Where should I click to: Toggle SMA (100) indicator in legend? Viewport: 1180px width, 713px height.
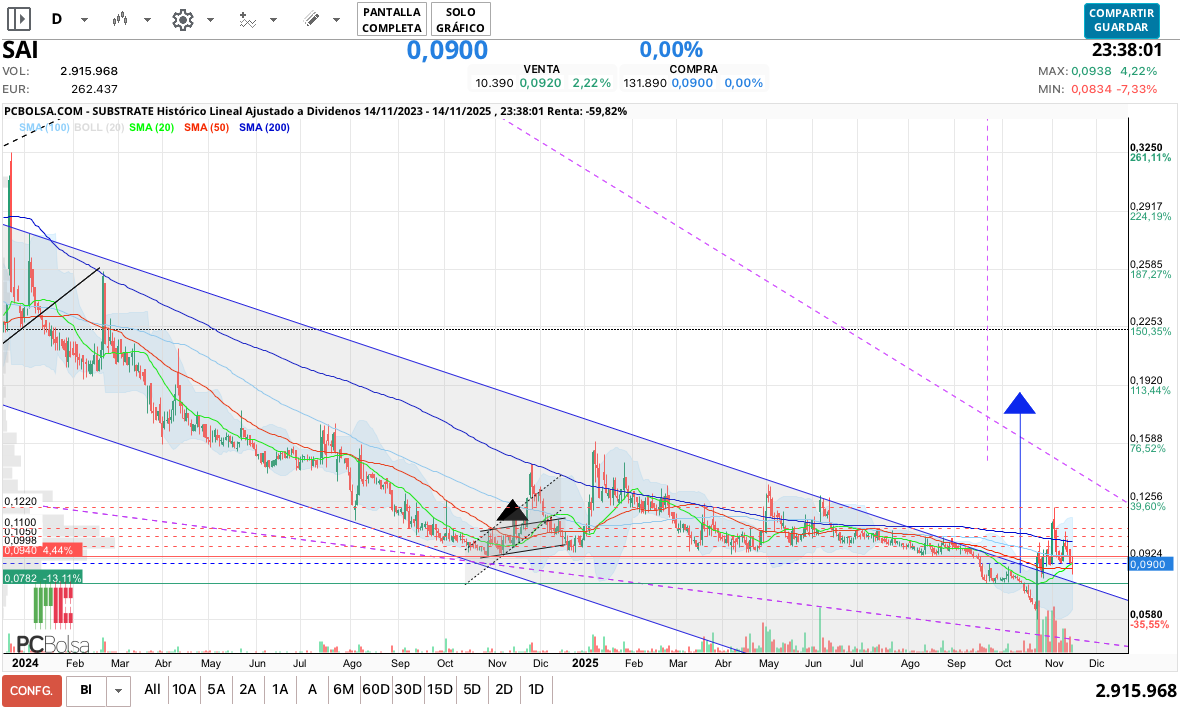[44, 128]
